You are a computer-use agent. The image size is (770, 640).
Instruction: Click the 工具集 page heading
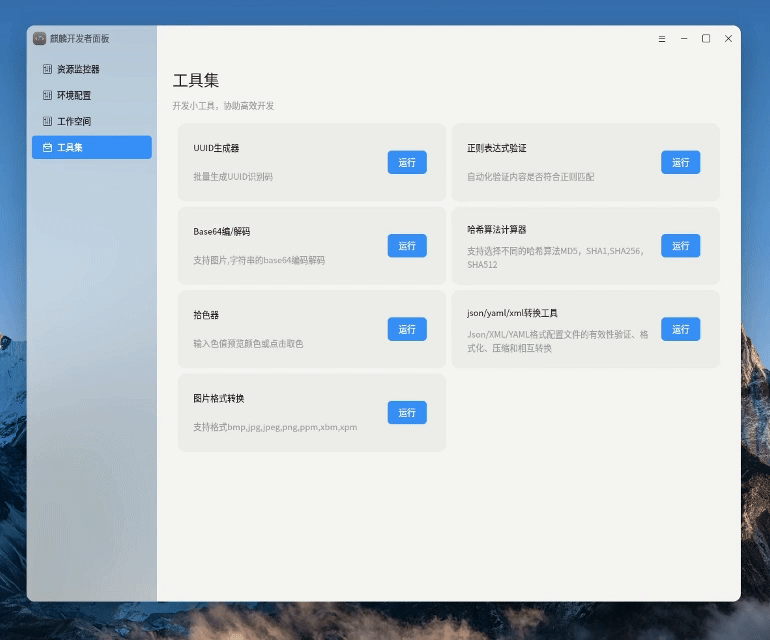196,81
